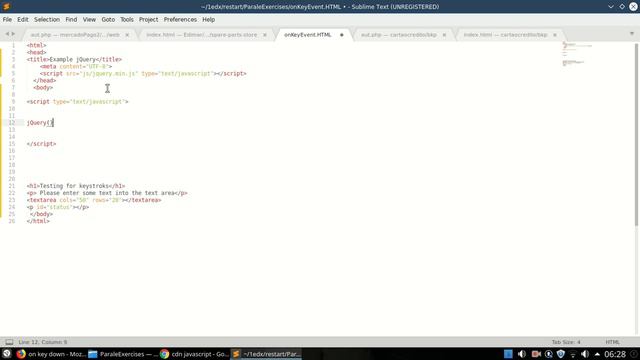
Task: Open the Selection menu
Action: (47, 20)
